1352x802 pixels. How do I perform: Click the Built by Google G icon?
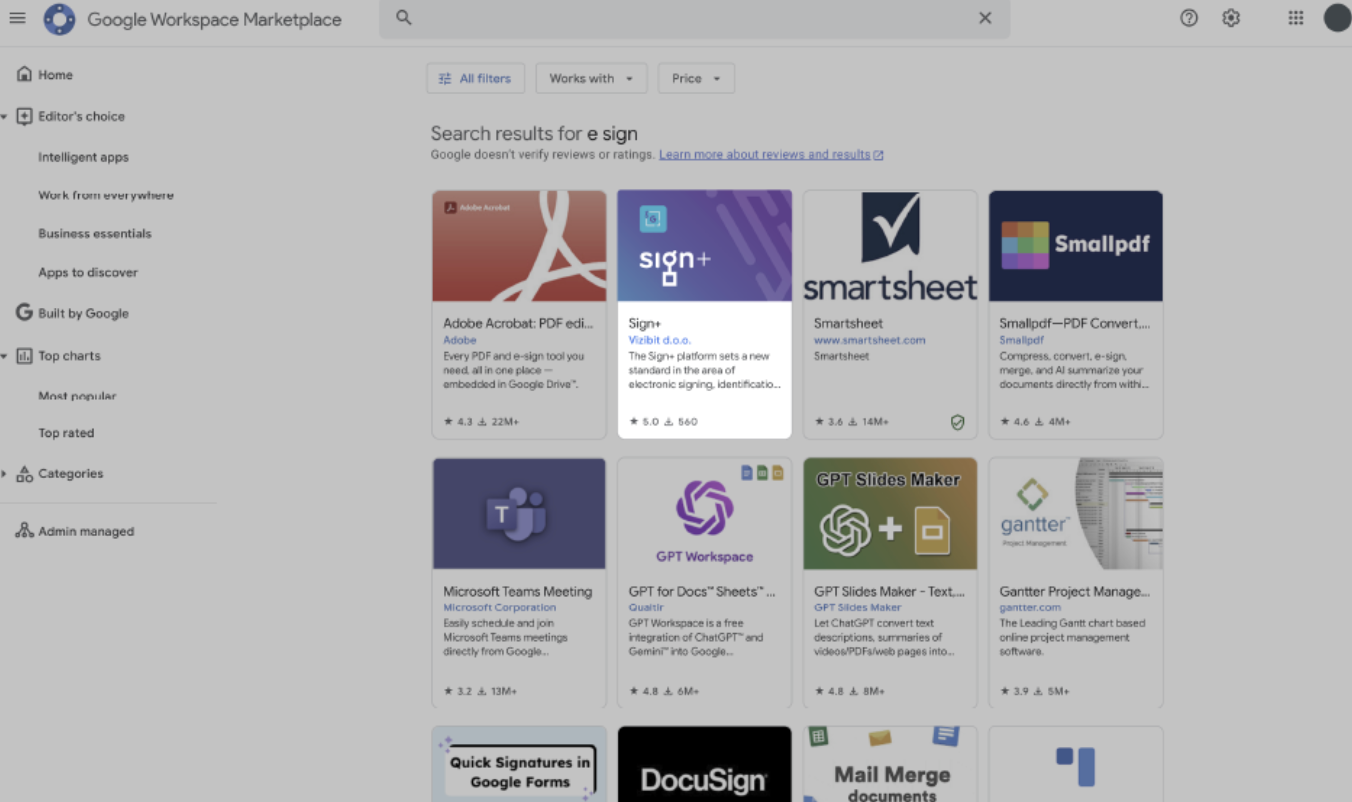(x=24, y=312)
